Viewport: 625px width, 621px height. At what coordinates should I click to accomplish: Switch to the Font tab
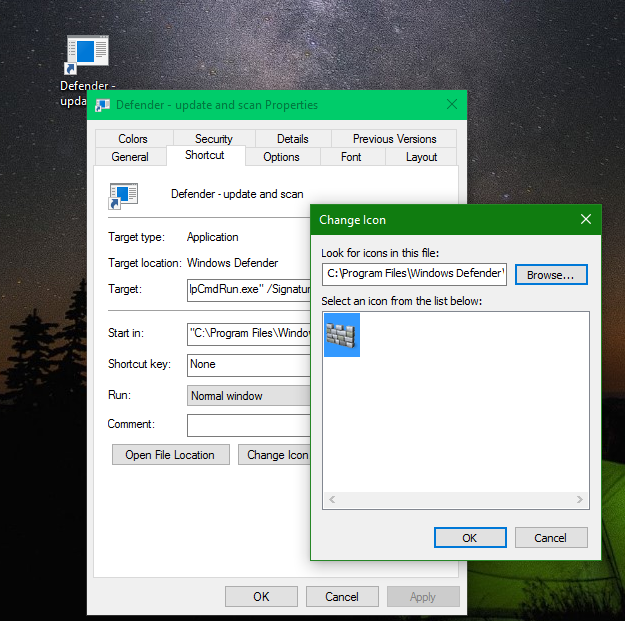pos(351,157)
